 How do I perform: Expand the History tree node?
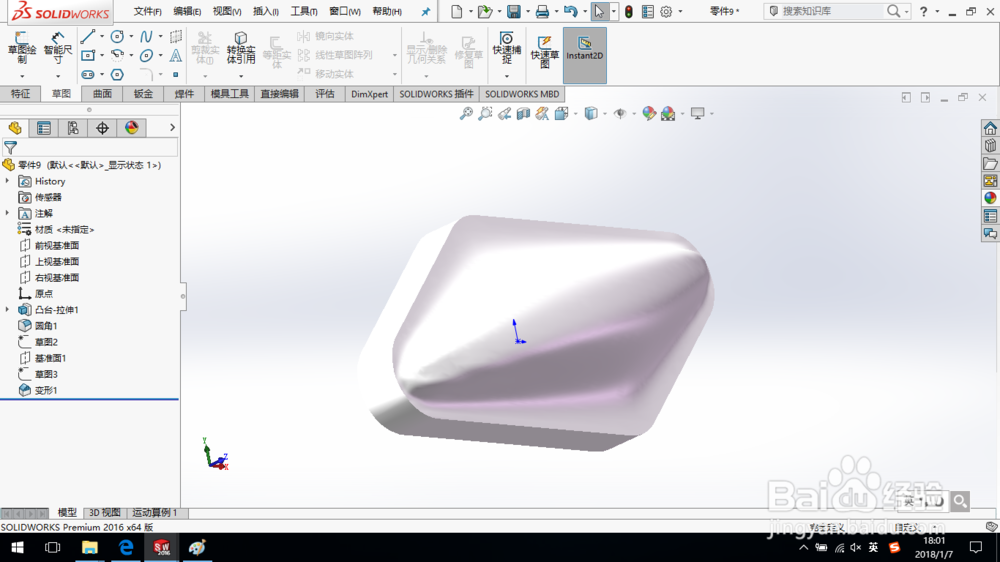point(8,181)
